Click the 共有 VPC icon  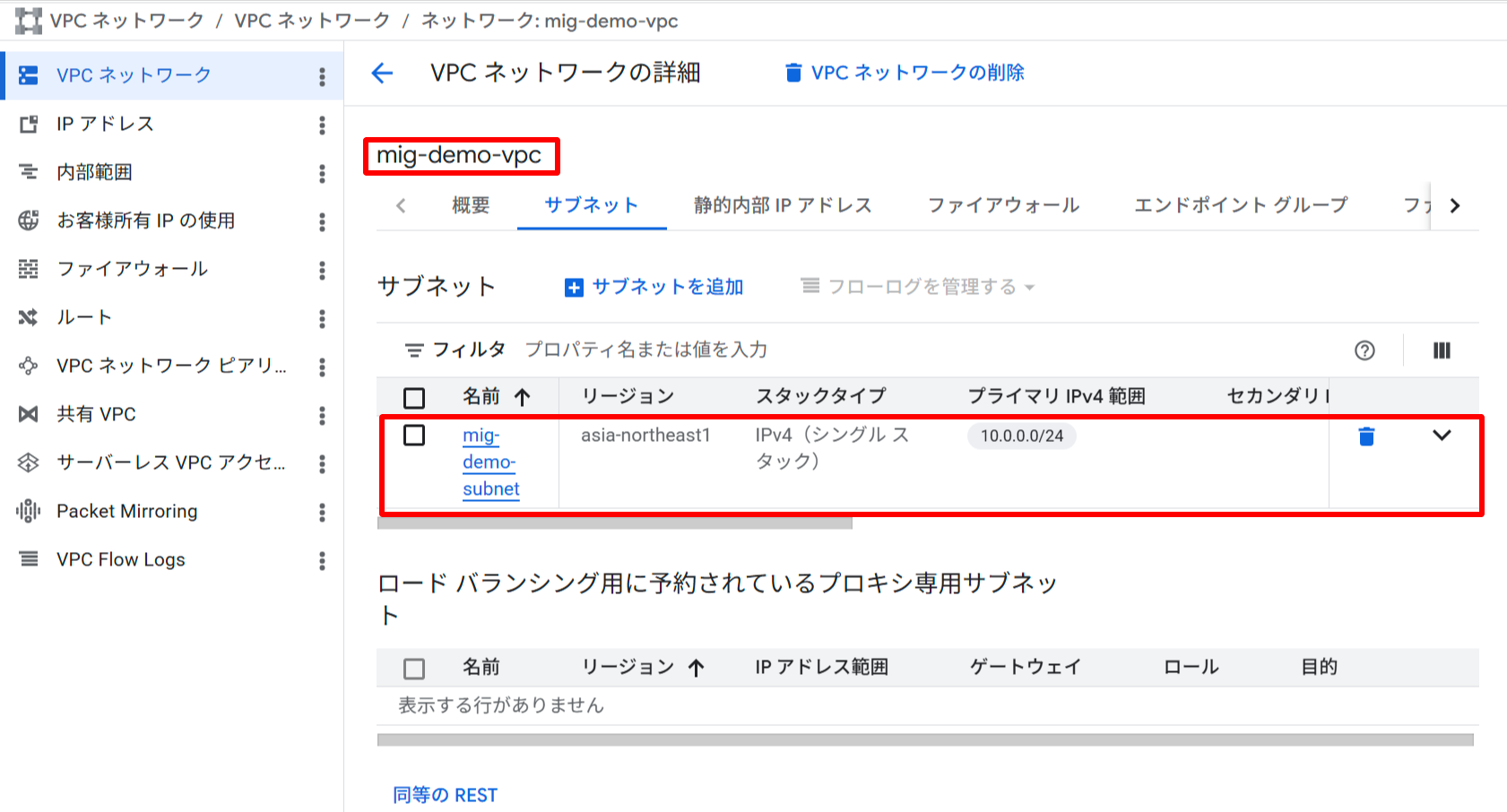(29, 414)
